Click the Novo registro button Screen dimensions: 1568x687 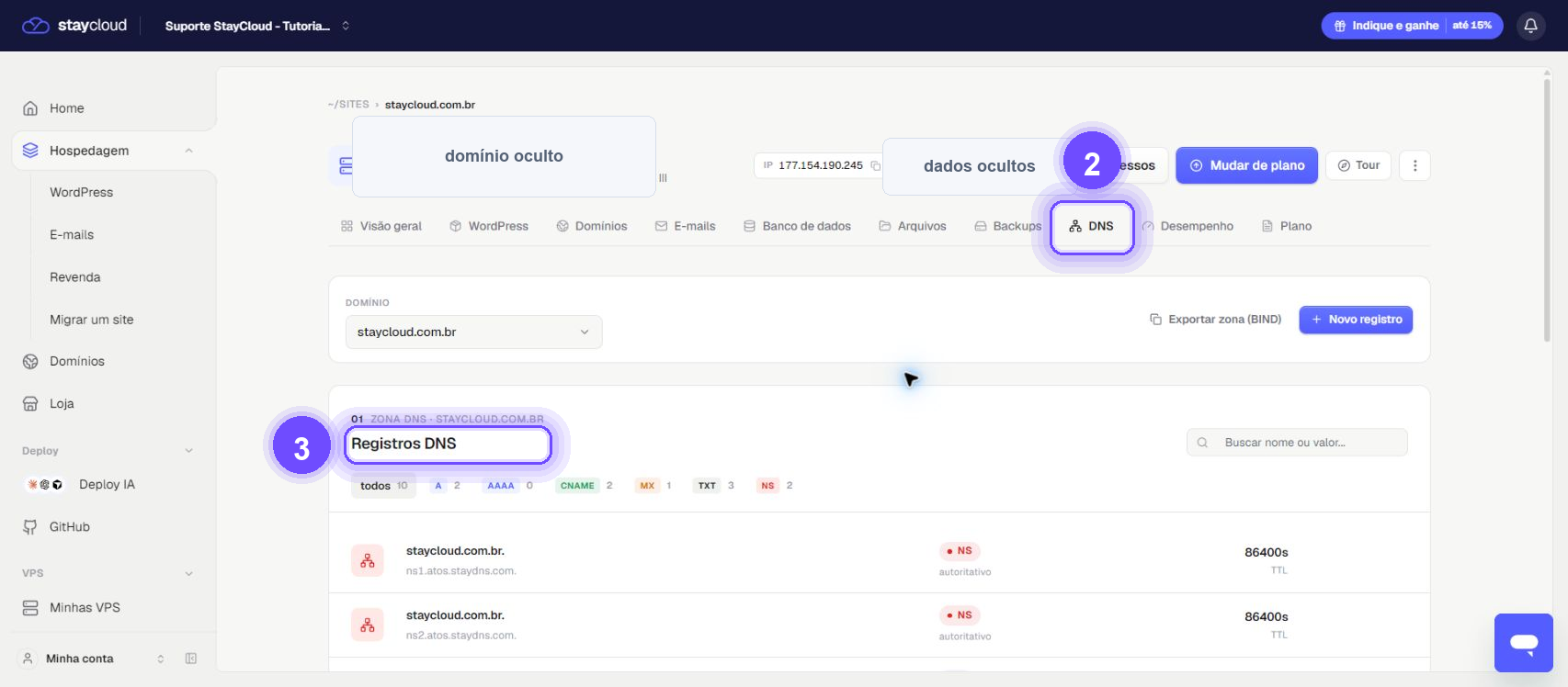pyautogui.click(x=1356, y=320)
